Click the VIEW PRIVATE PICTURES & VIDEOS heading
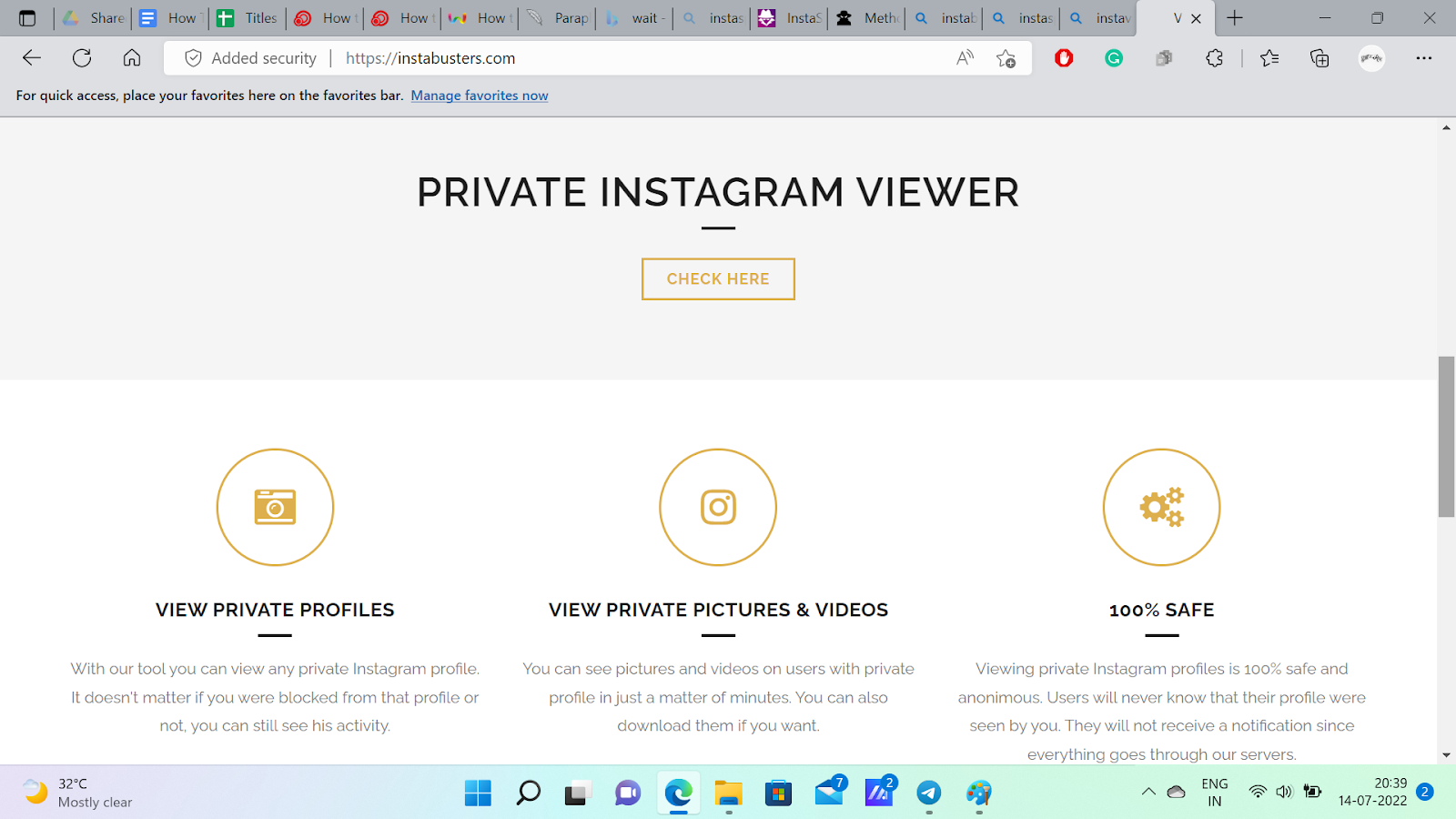1456x819 pixels. point(718,610)
